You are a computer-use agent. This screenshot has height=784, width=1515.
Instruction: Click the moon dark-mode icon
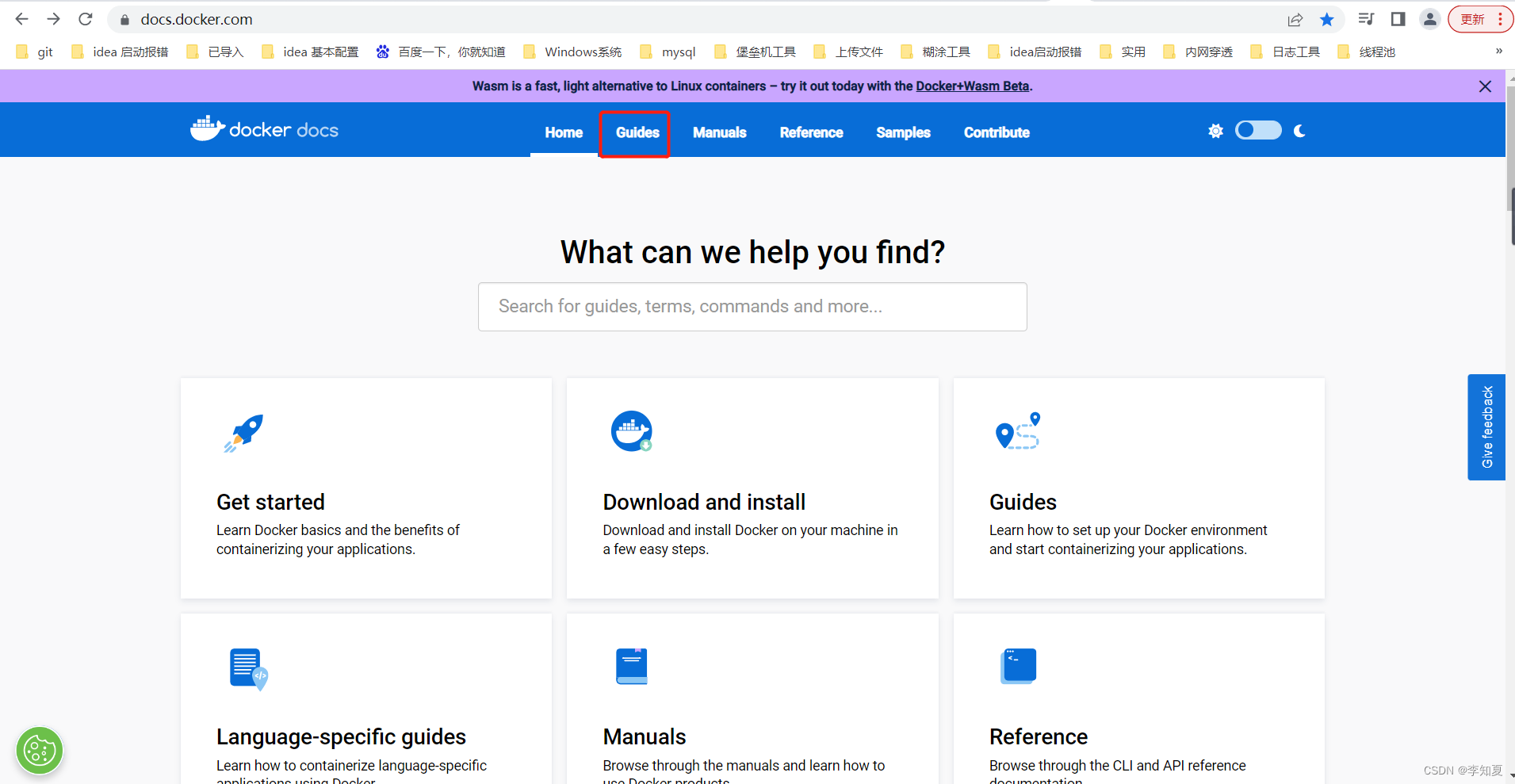[1299, 131]
